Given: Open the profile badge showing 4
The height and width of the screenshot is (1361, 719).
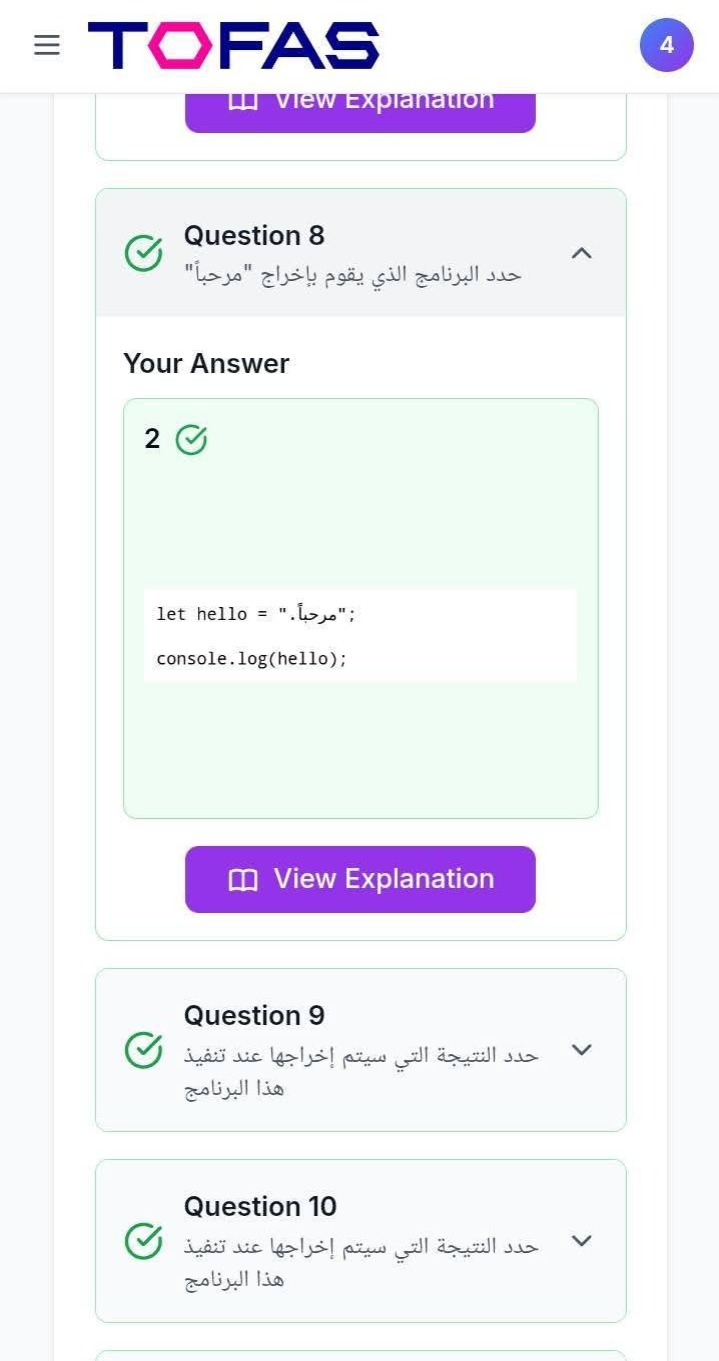Looking at the screenshot, I should click(x=666, y=45).
